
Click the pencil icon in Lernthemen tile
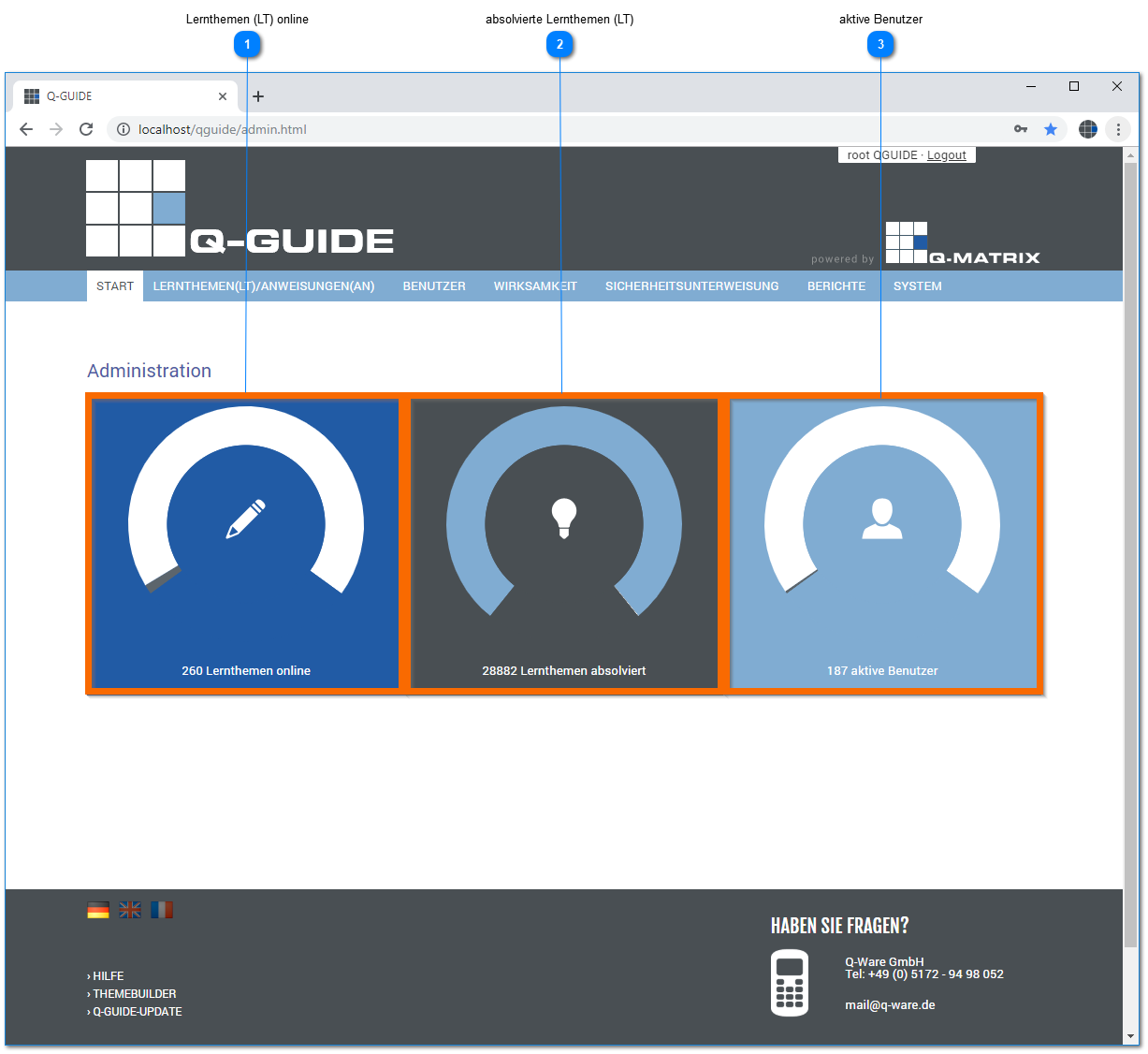point(246,520)
